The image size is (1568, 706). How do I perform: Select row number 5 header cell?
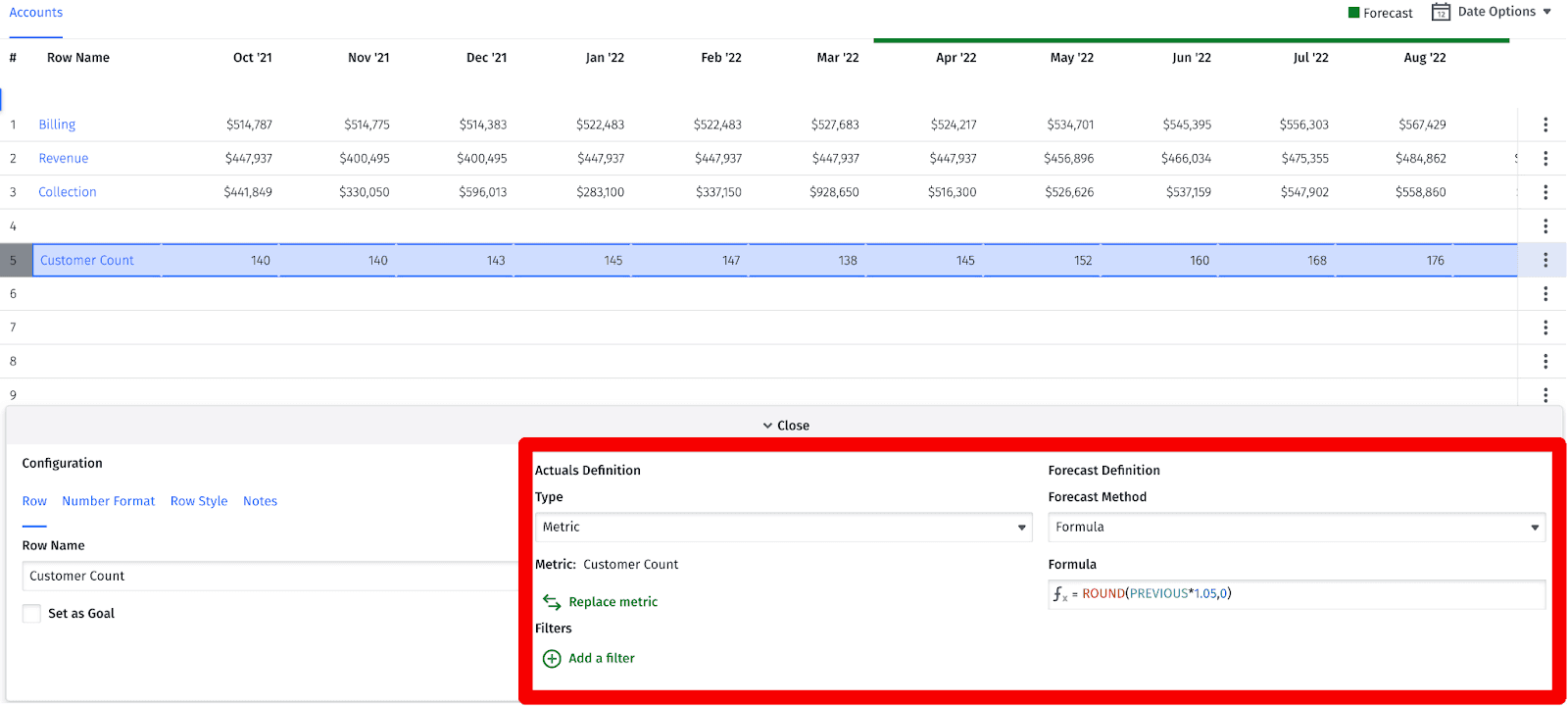click(16, 260)
